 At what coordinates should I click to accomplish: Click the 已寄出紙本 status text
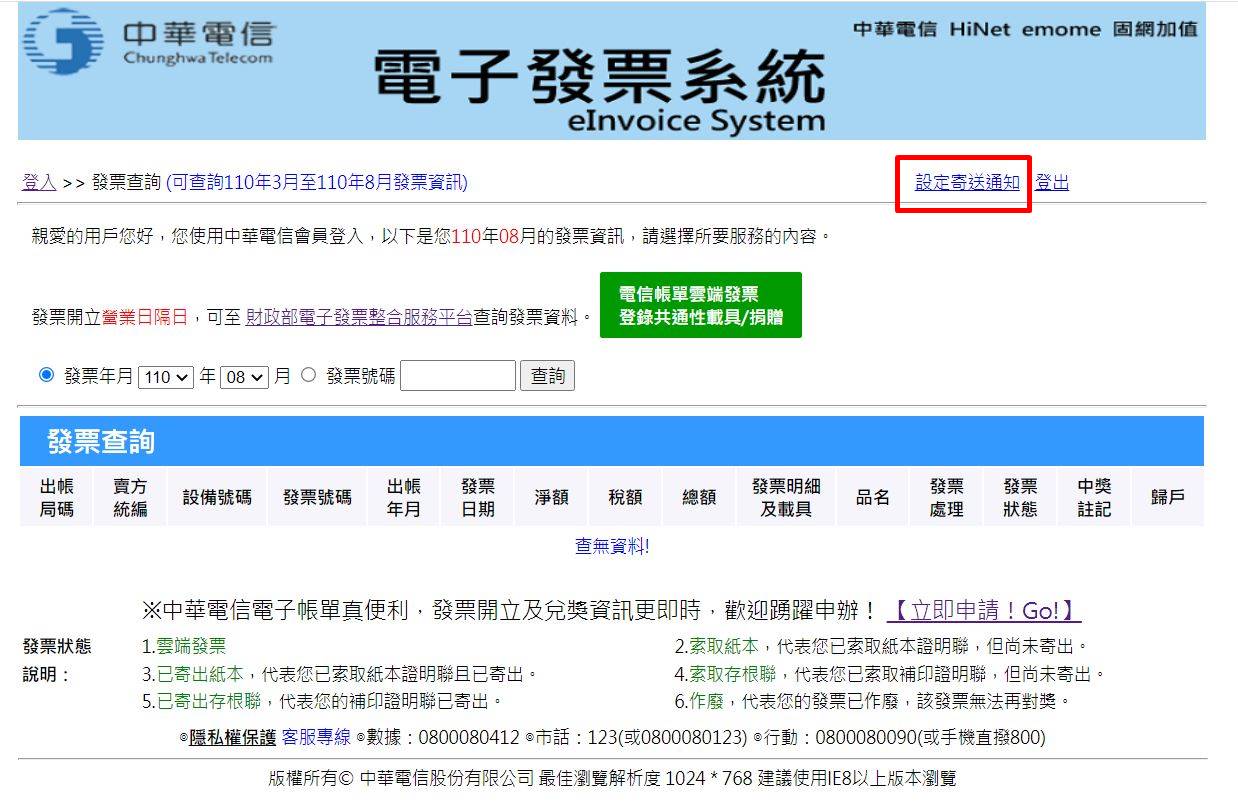coord(200,674)
